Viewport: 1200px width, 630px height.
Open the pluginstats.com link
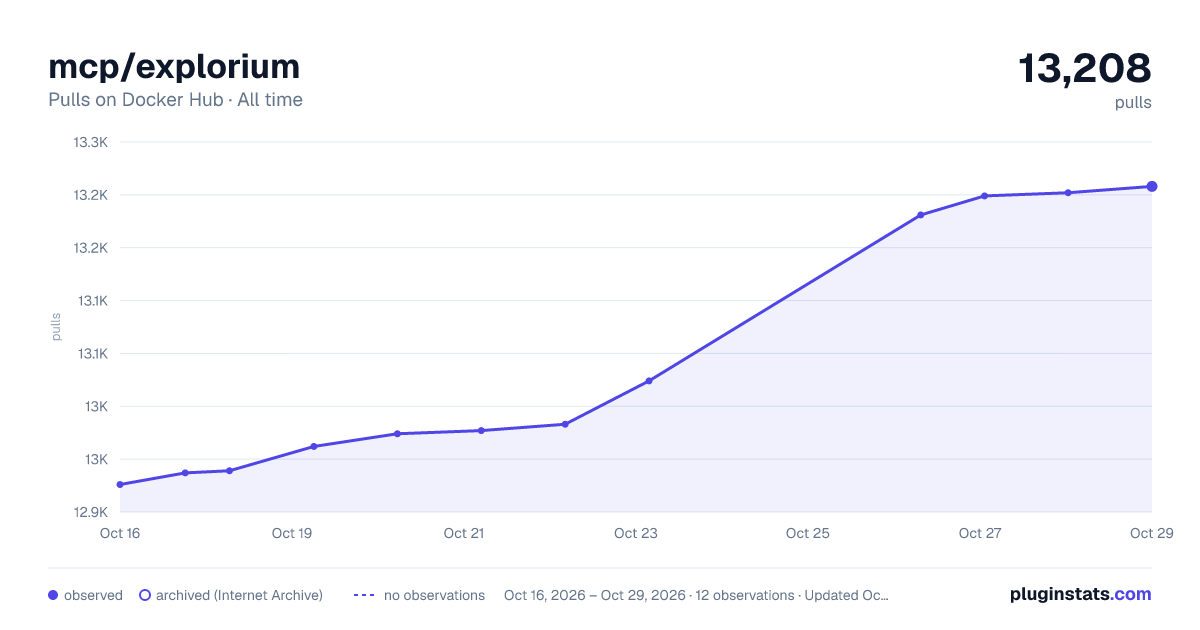[x=1080, y=594]
